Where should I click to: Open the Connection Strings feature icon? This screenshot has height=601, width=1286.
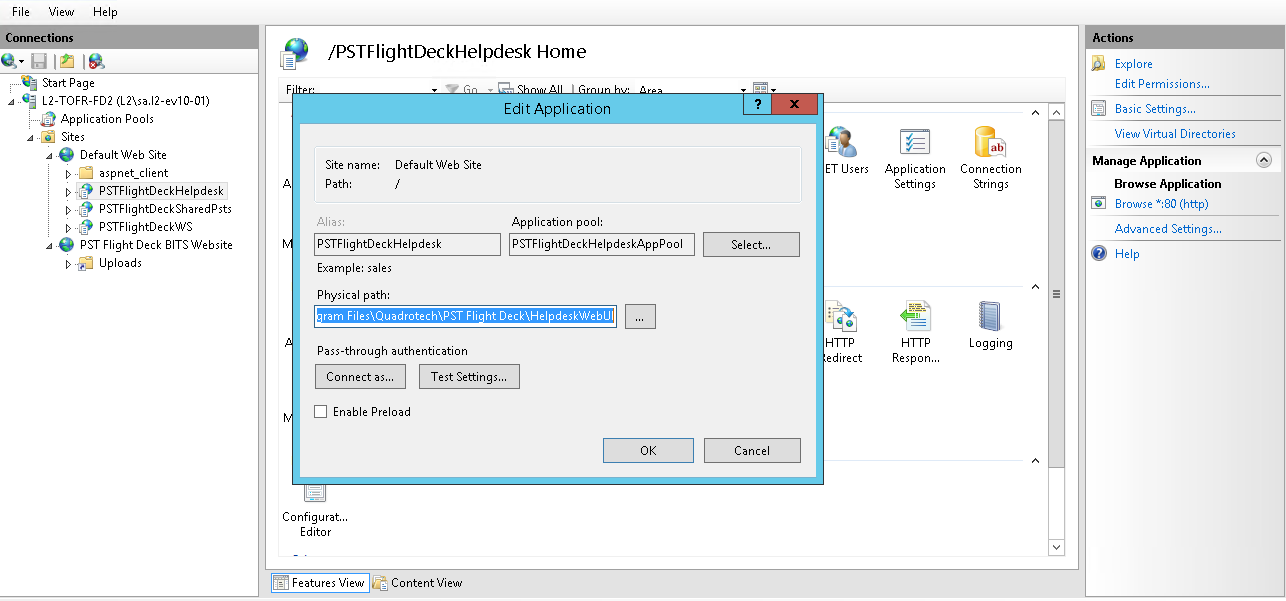990,143
